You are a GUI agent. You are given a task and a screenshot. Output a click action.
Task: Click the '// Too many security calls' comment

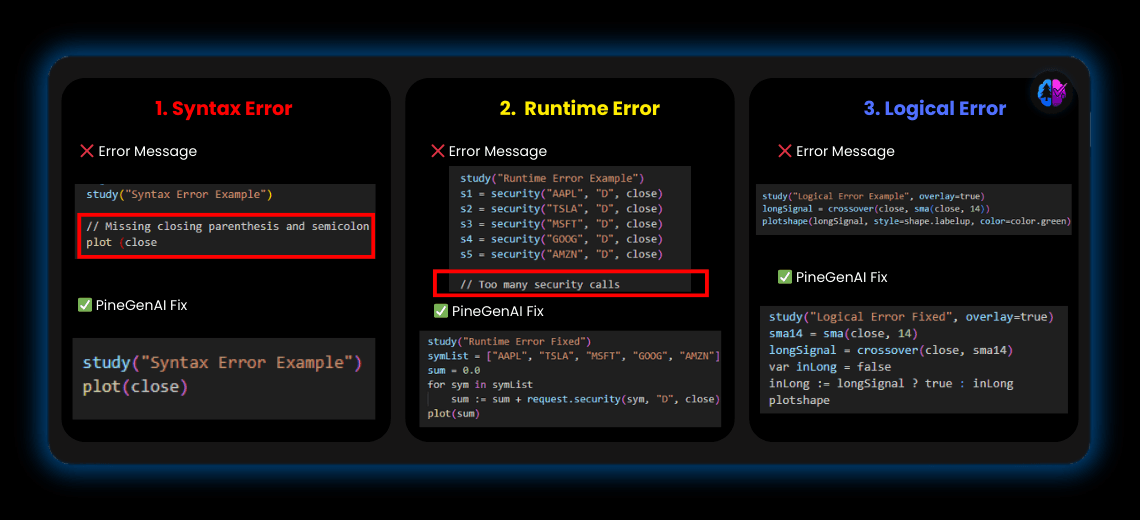(540, 284)
